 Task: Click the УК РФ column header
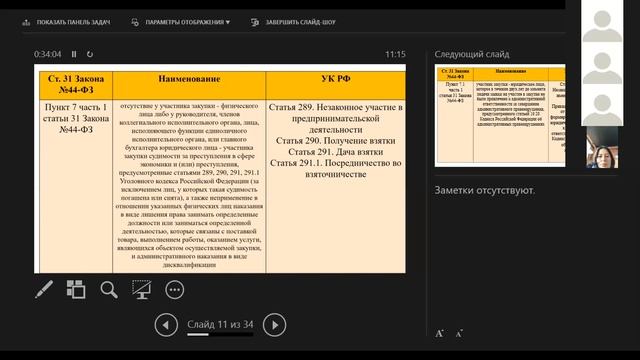tap(336, 85)
